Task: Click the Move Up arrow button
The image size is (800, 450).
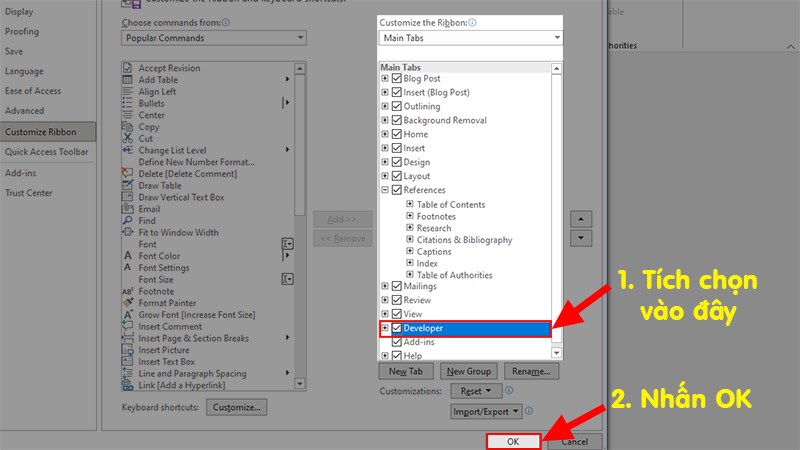Action: 580,219
